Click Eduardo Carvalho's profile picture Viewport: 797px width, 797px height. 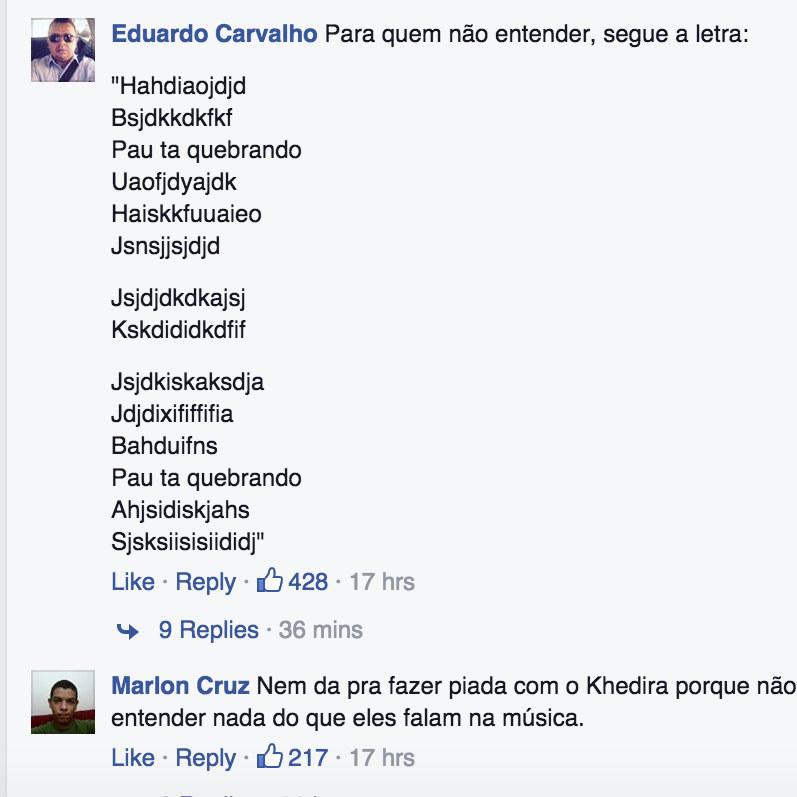63,50
